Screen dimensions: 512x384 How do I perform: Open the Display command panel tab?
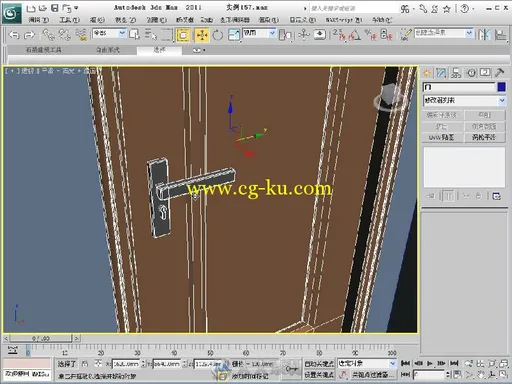485,72
